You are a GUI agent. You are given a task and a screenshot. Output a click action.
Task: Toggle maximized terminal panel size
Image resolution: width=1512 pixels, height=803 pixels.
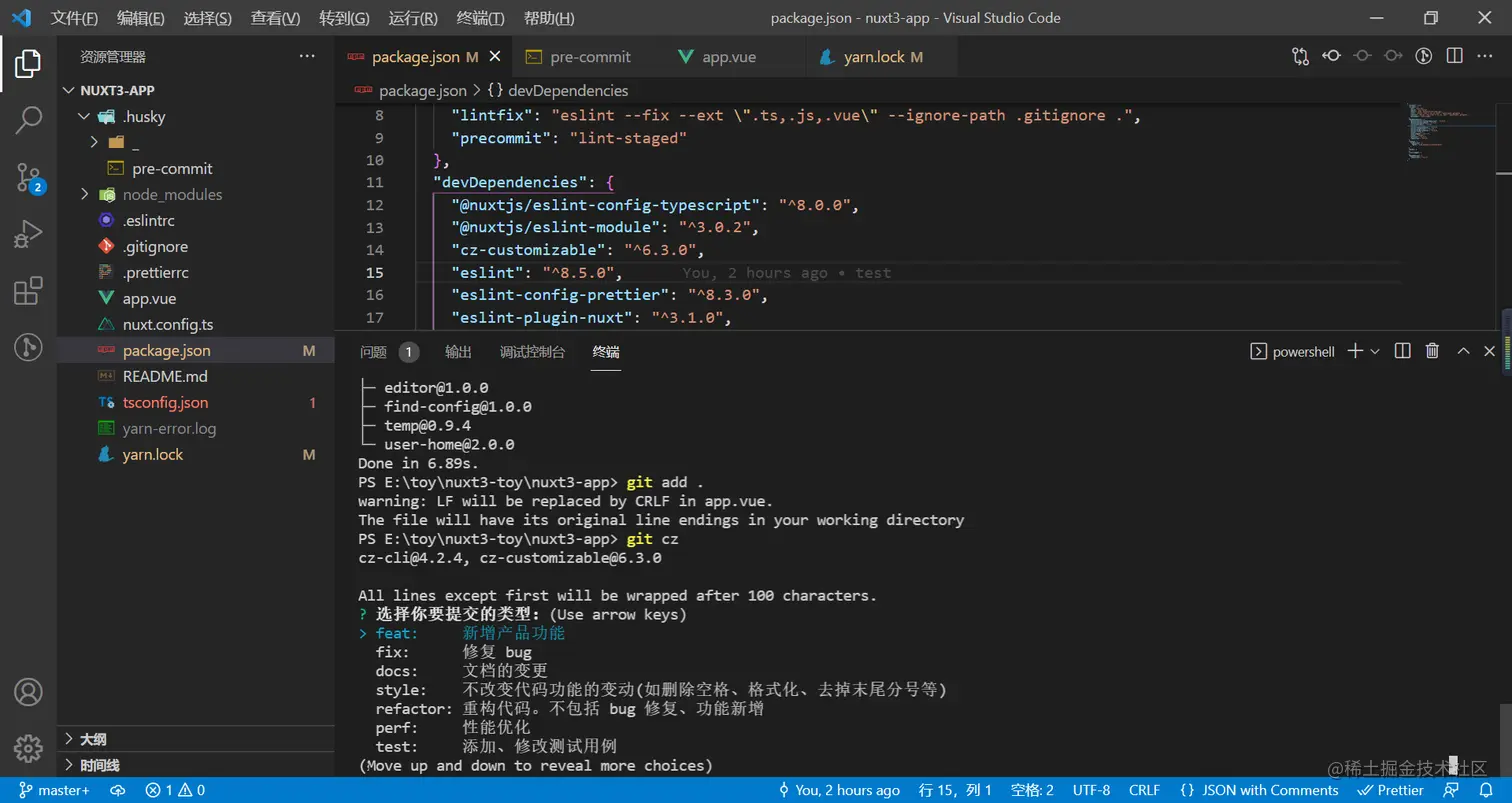[1463, 351]
